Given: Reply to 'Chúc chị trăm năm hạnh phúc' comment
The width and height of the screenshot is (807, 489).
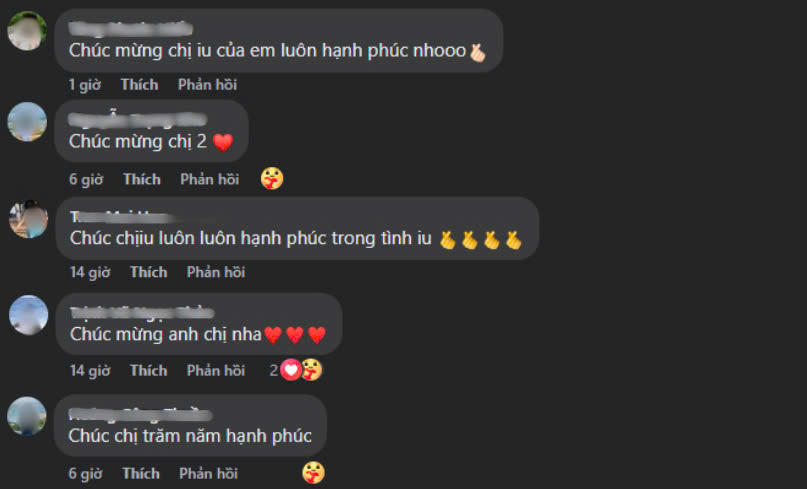Looking at the screenshot, I should click(x=208, y=473).
